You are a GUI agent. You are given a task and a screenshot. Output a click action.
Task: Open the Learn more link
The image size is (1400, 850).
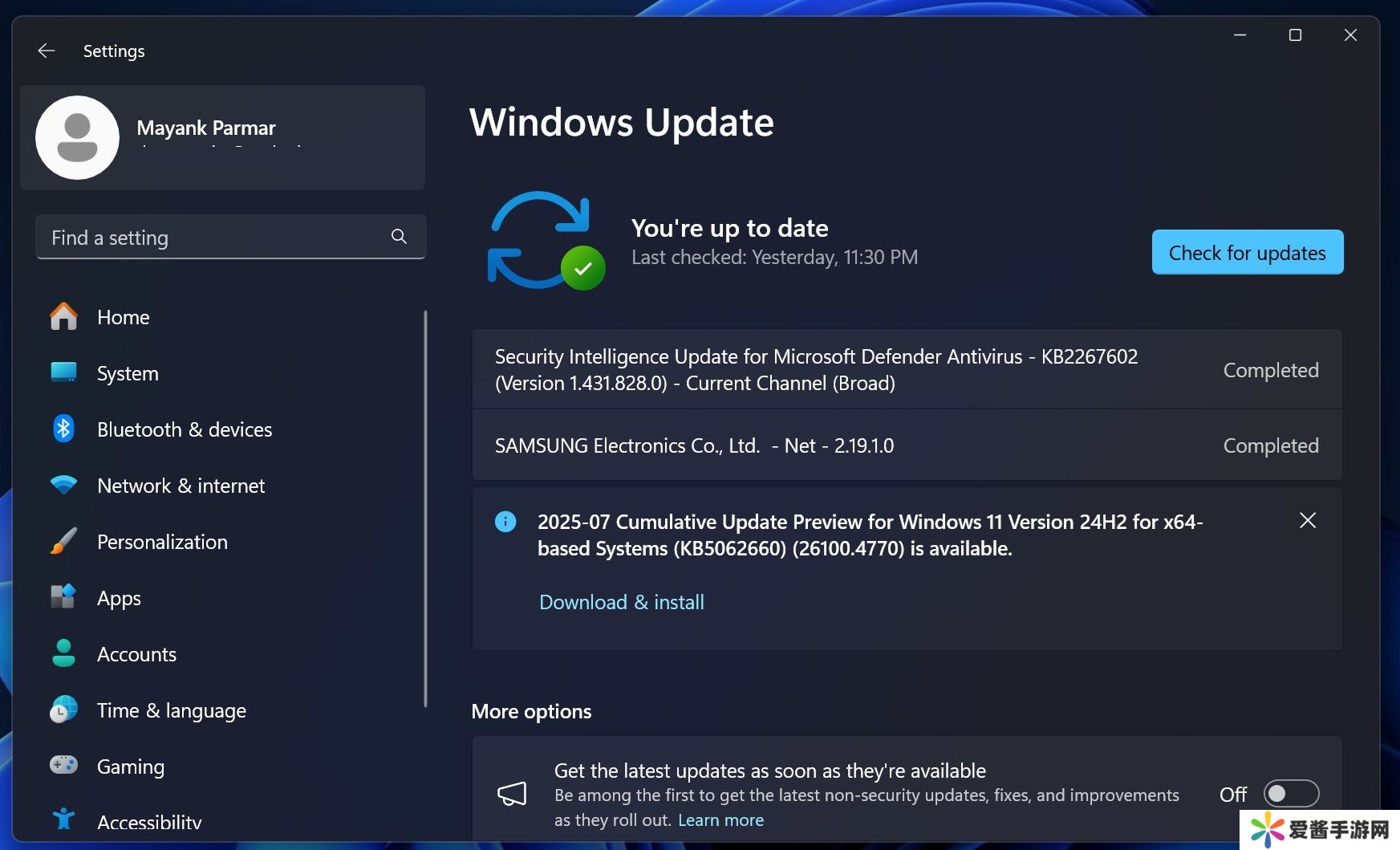720,820
